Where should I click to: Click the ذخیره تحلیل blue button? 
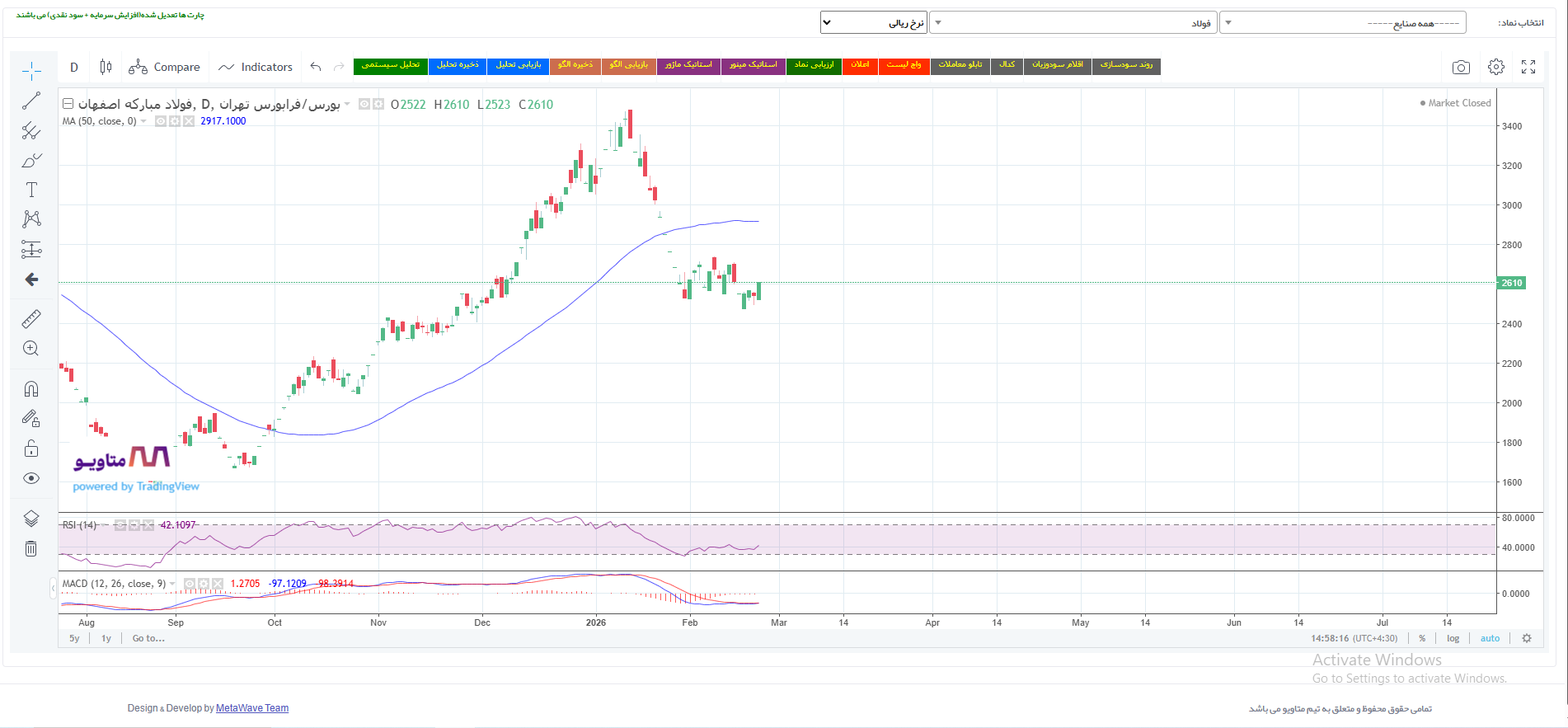click(x=458, y=66)
